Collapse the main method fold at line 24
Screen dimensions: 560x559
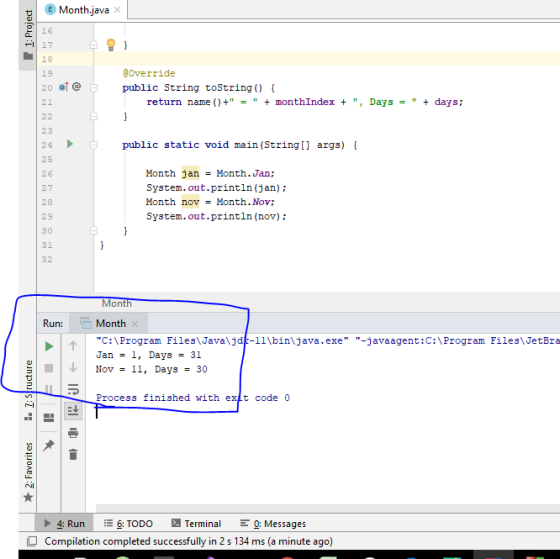(x=94, y=145)
